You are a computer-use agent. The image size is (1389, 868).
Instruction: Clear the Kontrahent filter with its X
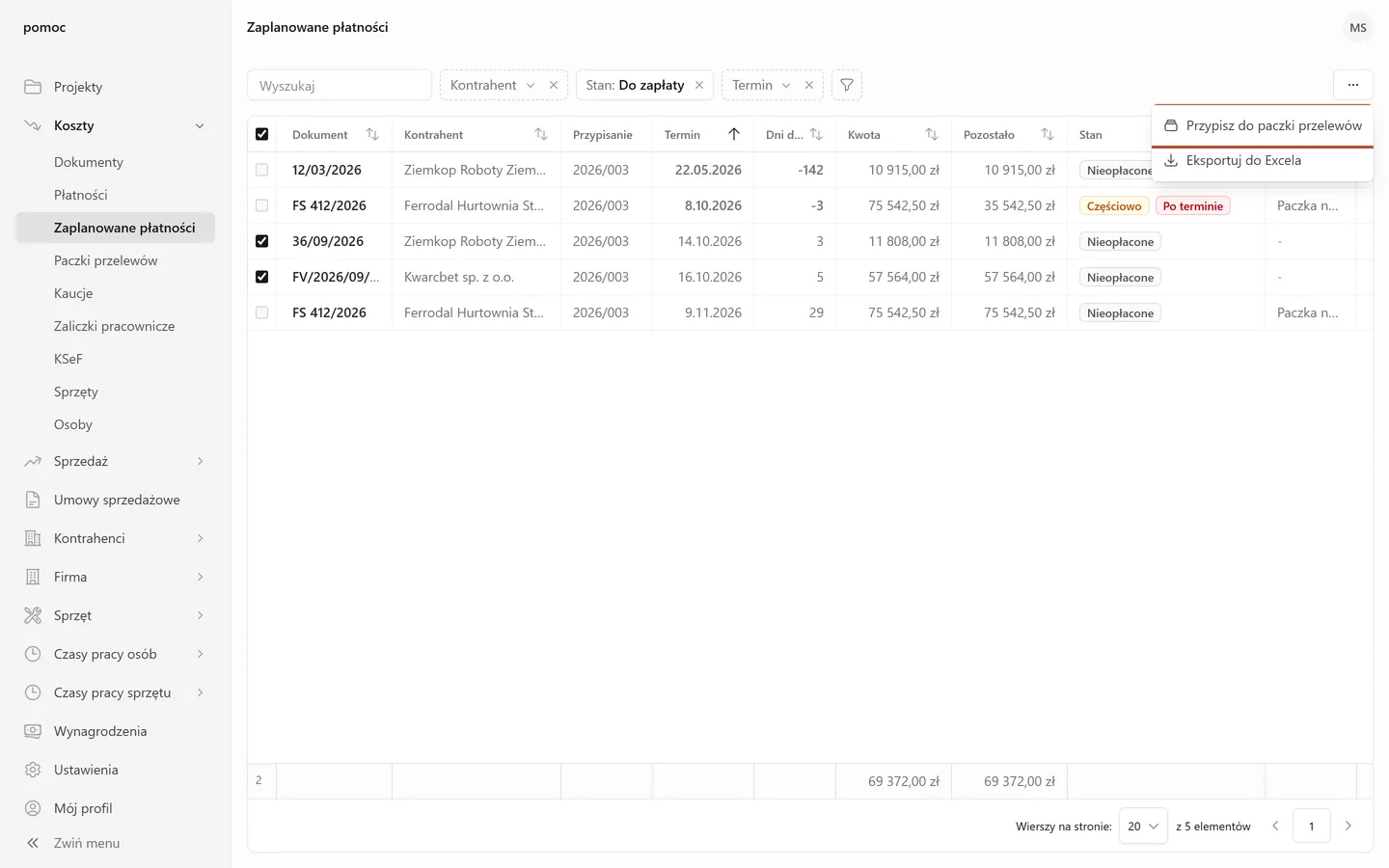(x=554, y=85)
